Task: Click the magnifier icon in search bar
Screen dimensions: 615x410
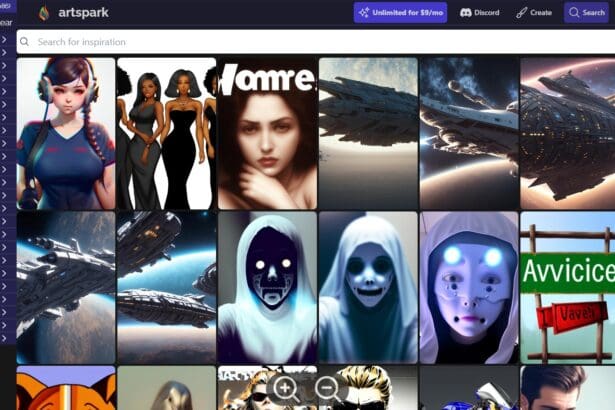Action: click(x=24, y=42)
